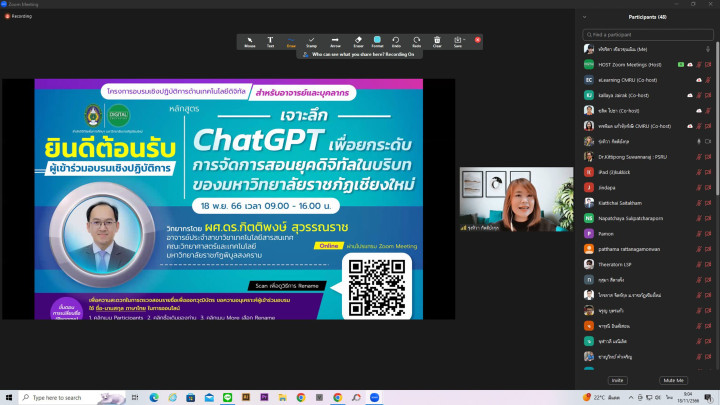This screenshot has width=720, height=405.
Task: Show hidden system tray icons
Action: (x=631, y=398)
